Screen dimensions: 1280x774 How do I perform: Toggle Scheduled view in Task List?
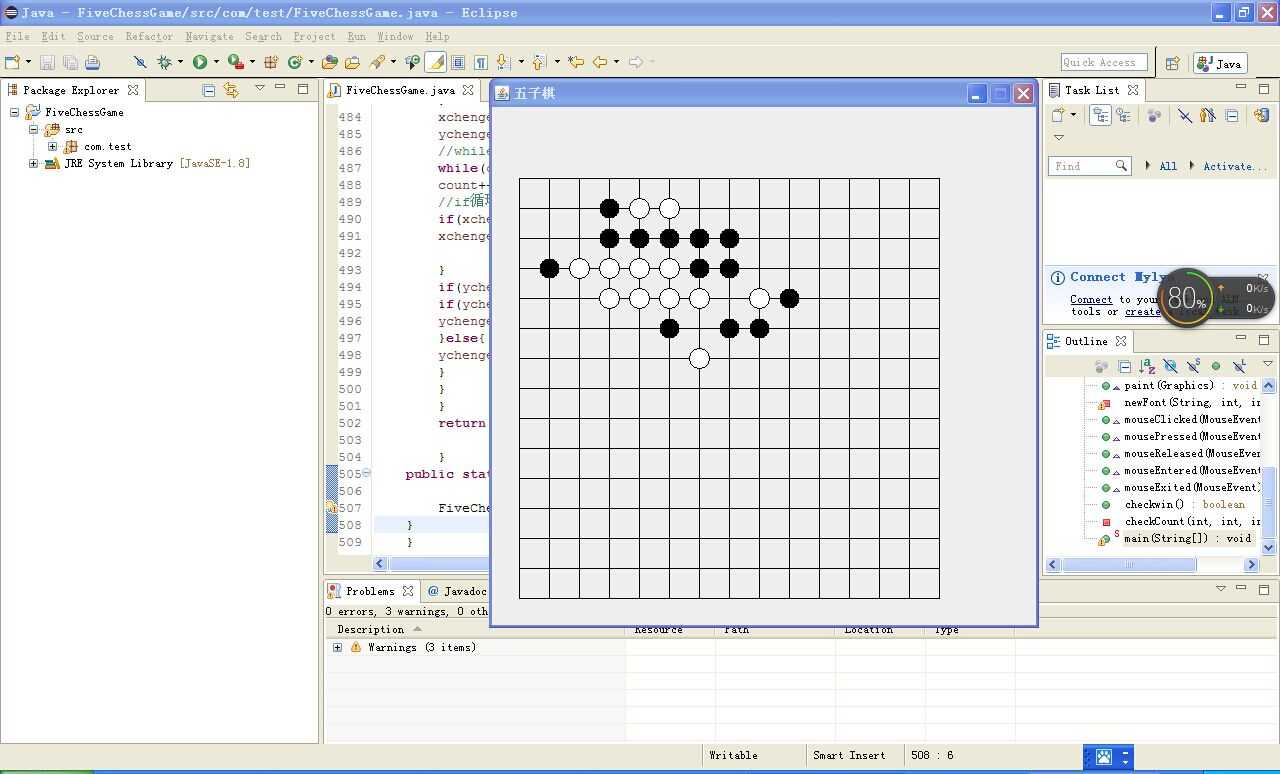tap(1124, 115)
